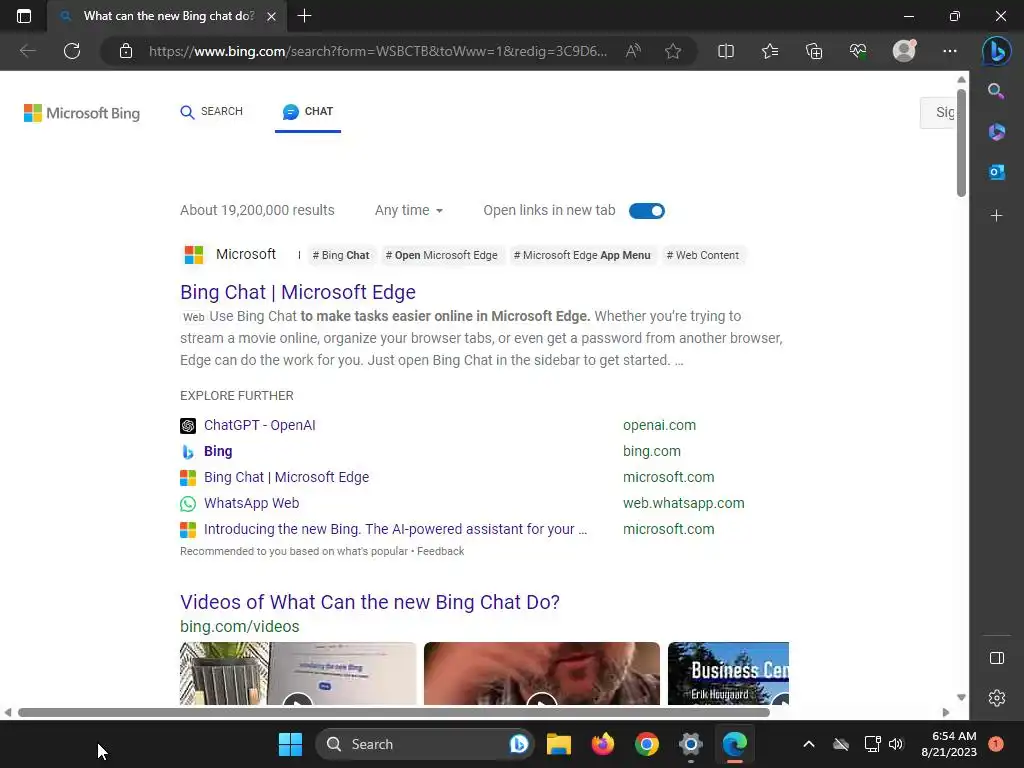The height and width of the screenshot is (768, 1024).
Task: Open ChatGPT - OpenAI link
Action: click(x=259, y=425)
